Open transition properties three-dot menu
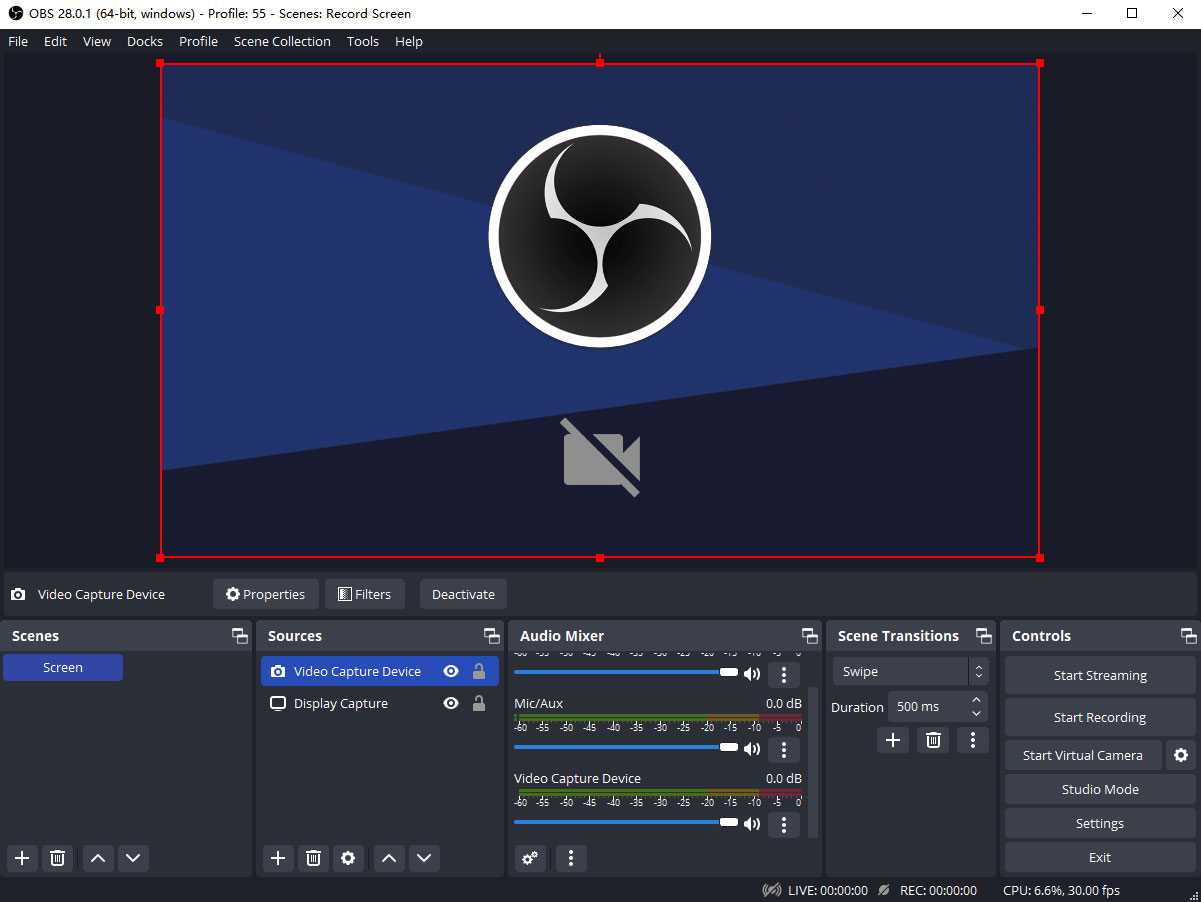1201x902 pixels. pos(973,740)
